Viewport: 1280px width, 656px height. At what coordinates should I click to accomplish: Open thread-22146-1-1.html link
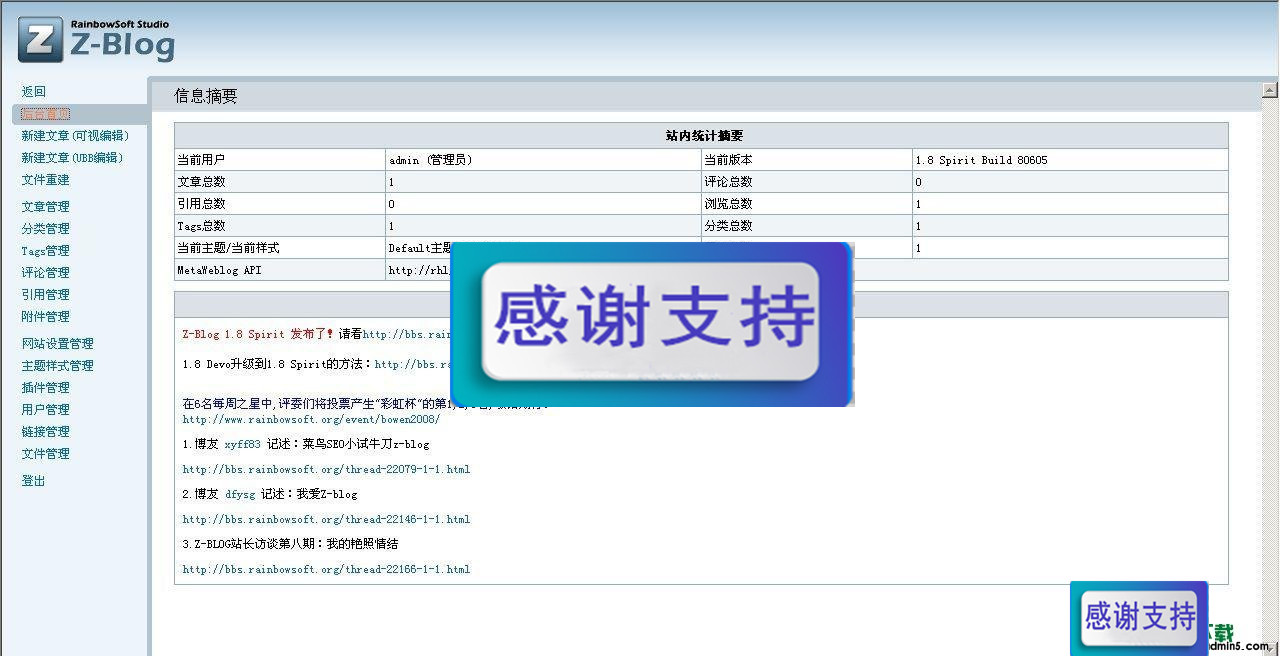[326, 520]
